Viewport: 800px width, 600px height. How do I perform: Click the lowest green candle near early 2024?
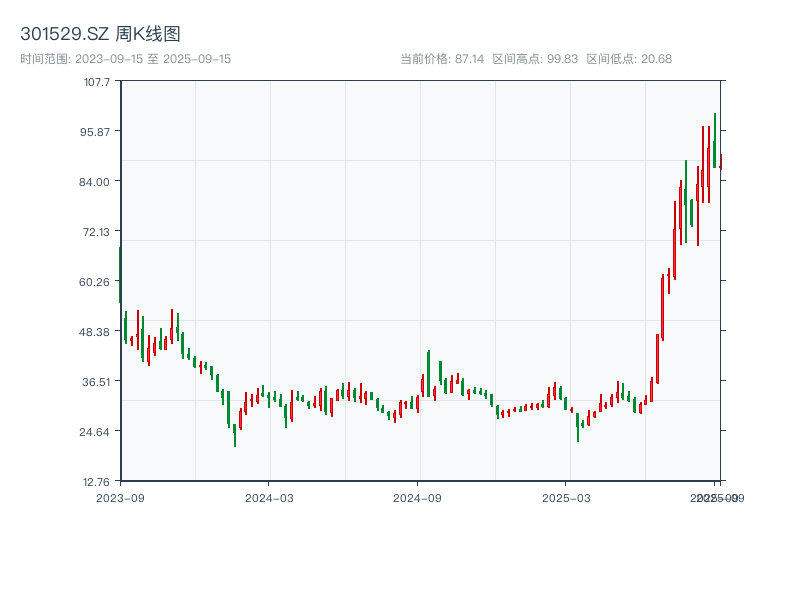click(235, 434)
